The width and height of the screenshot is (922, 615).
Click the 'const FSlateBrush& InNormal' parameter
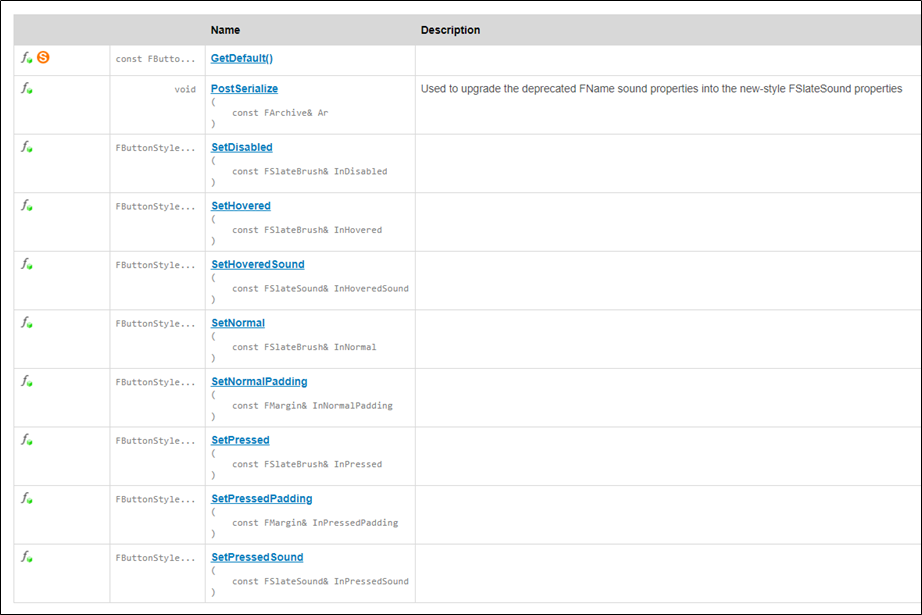[304, 347]
